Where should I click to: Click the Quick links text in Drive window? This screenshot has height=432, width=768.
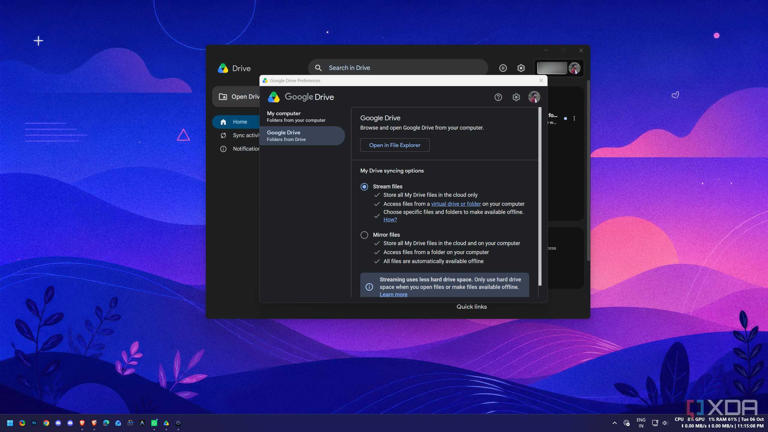click(472, 307)
